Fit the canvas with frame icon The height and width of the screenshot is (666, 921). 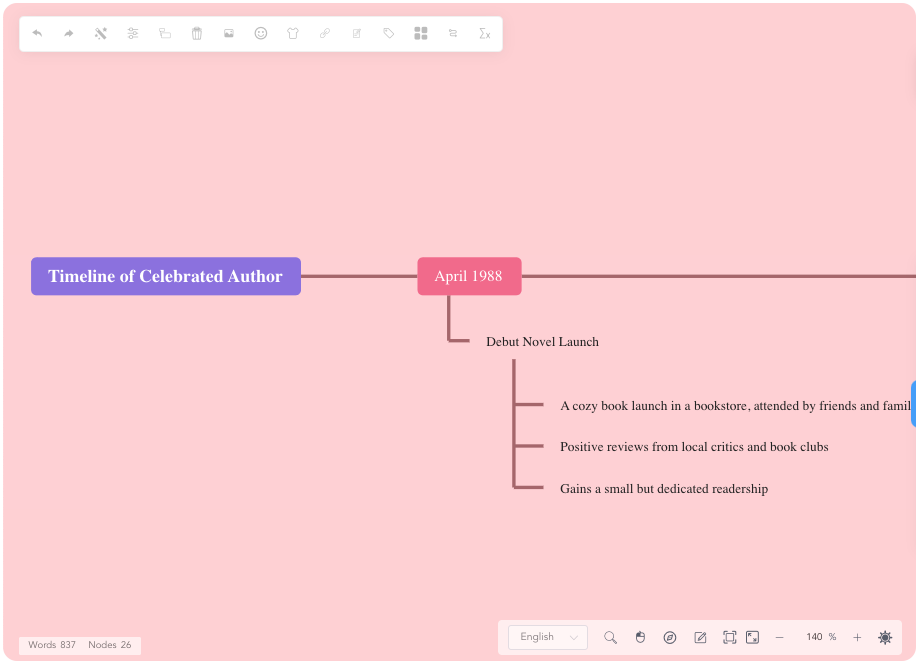click(x=730, y=638)
